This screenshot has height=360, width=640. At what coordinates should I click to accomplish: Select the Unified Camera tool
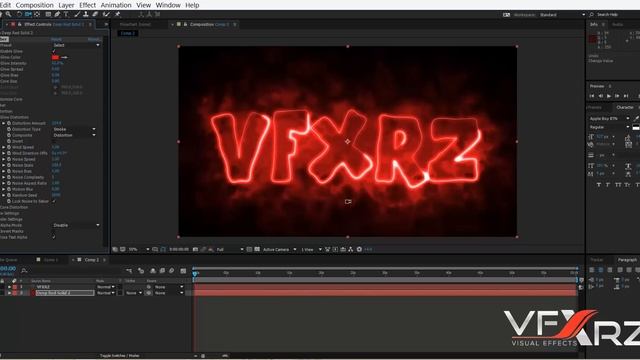pos(28,14)
